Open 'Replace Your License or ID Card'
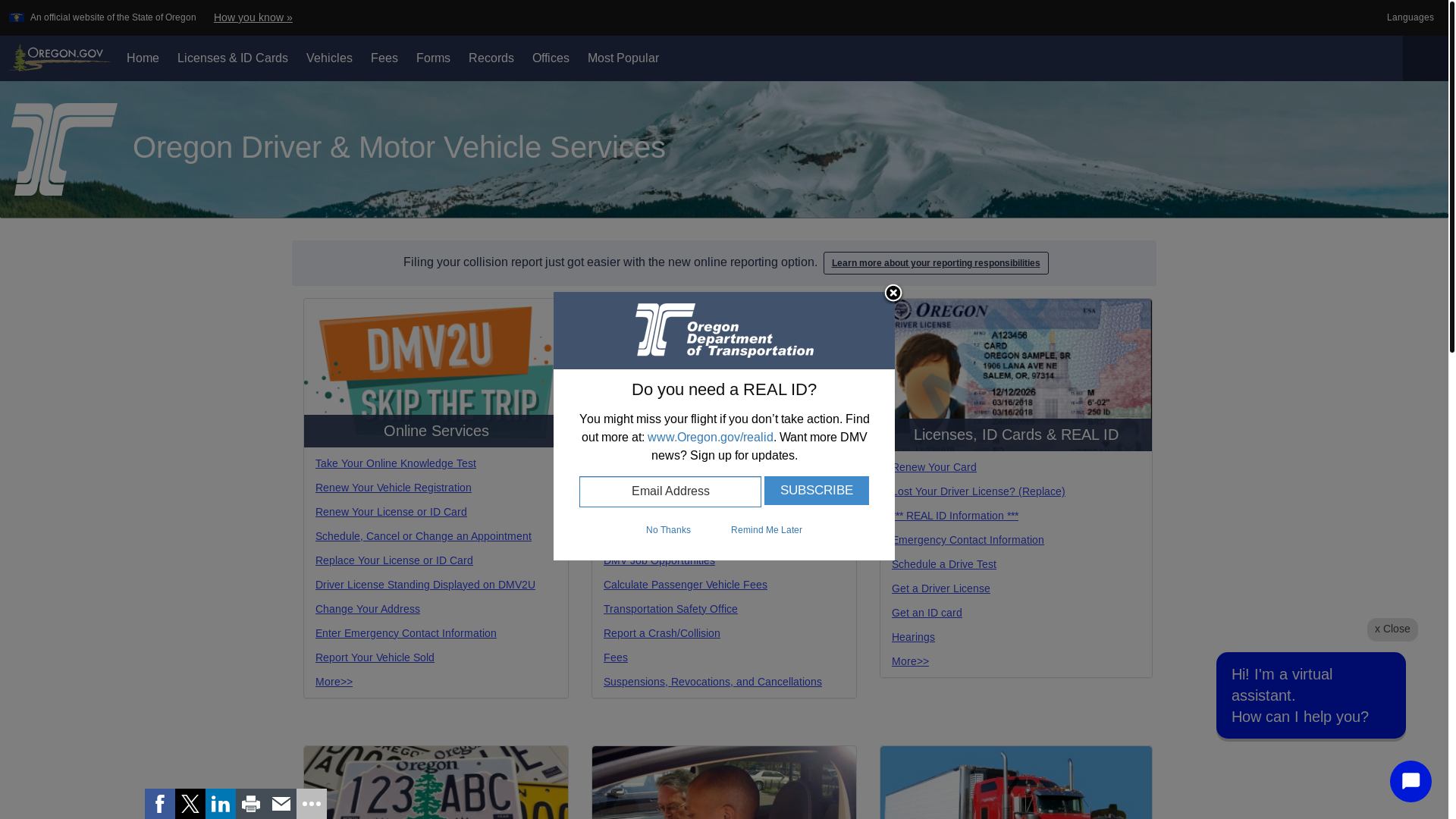Screen dimensions: 1456x819 pos(394,560)
